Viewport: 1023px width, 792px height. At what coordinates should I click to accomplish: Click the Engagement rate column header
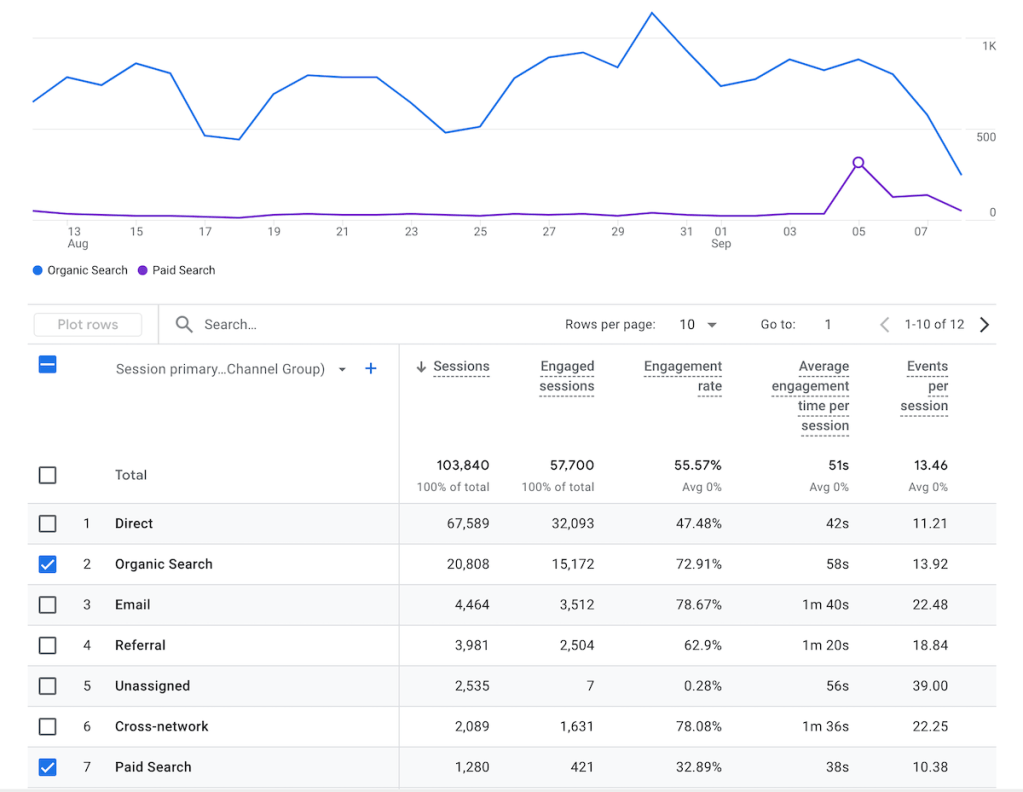point(683,376)
